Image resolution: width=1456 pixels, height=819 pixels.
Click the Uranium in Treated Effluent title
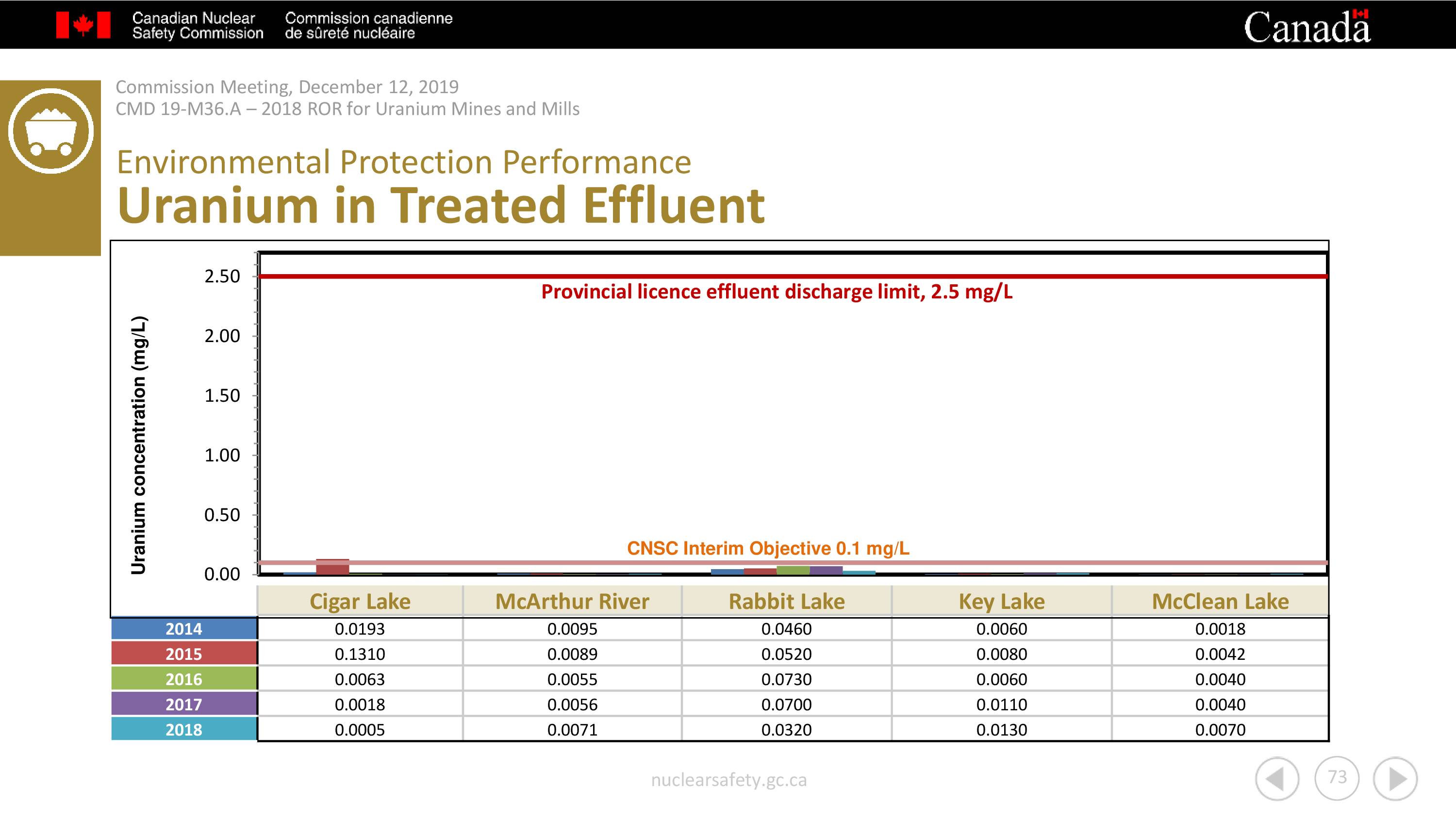tap(441, 205)
